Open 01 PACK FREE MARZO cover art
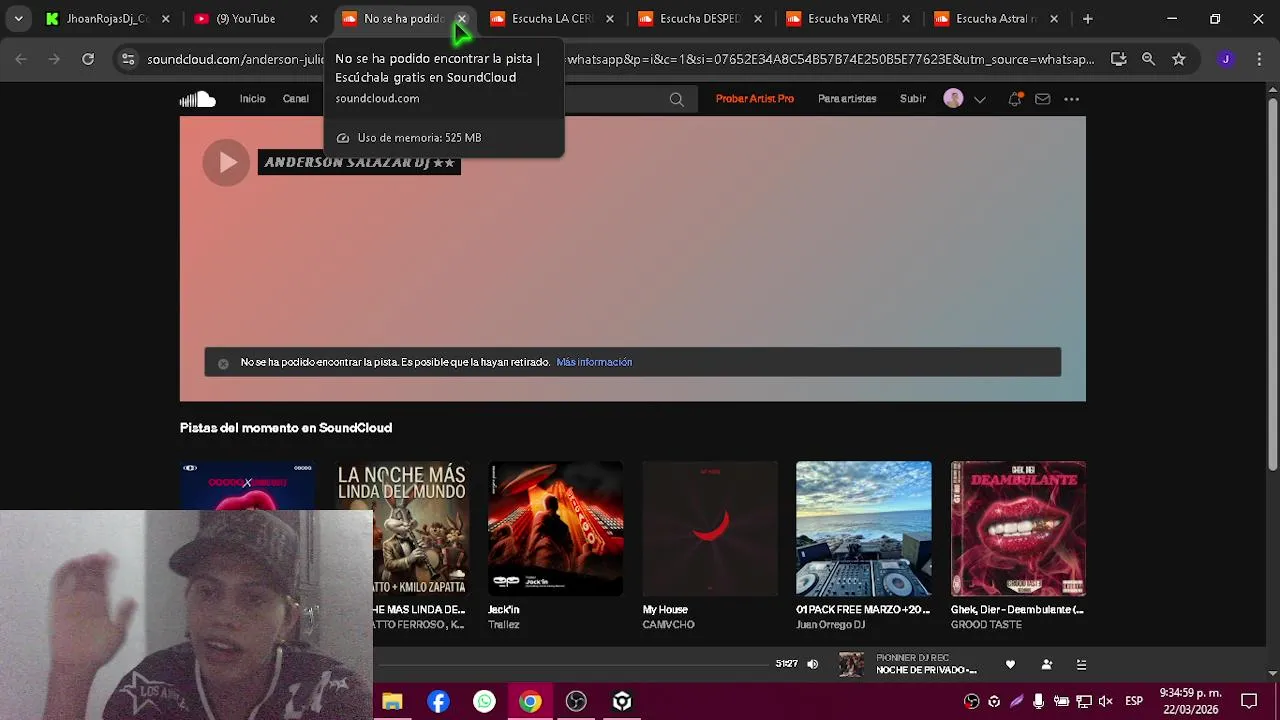This screenshot has width=1280, height=720. (864, 528)
